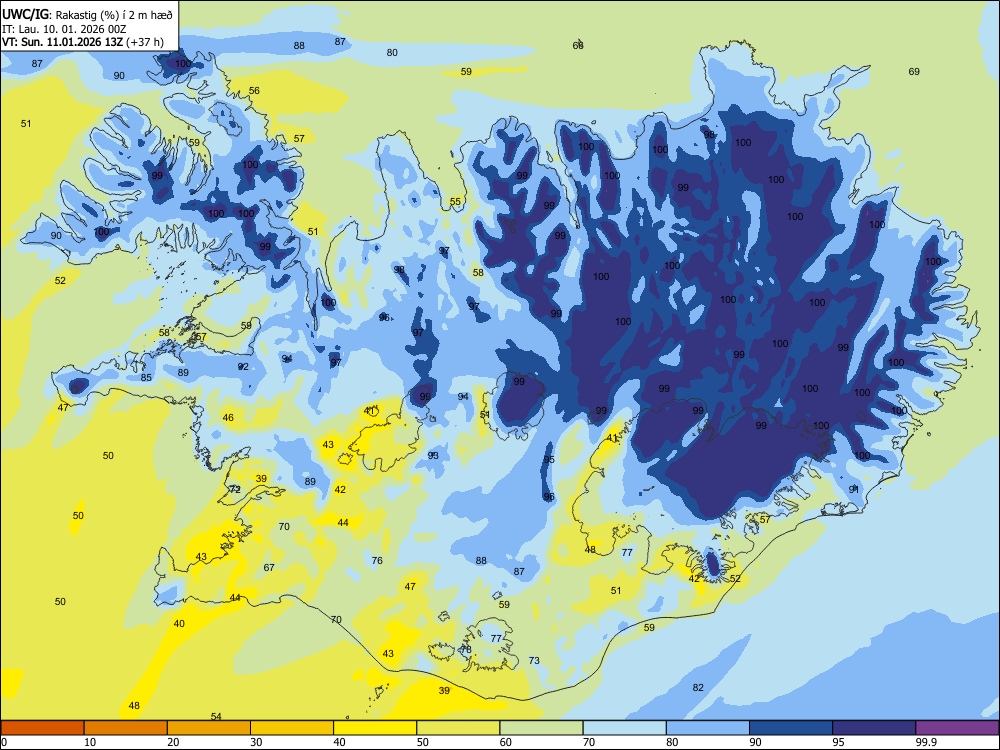Click the map value '82' in the southeast sea
Viewport: 1000px width, 750px height.
698,687
